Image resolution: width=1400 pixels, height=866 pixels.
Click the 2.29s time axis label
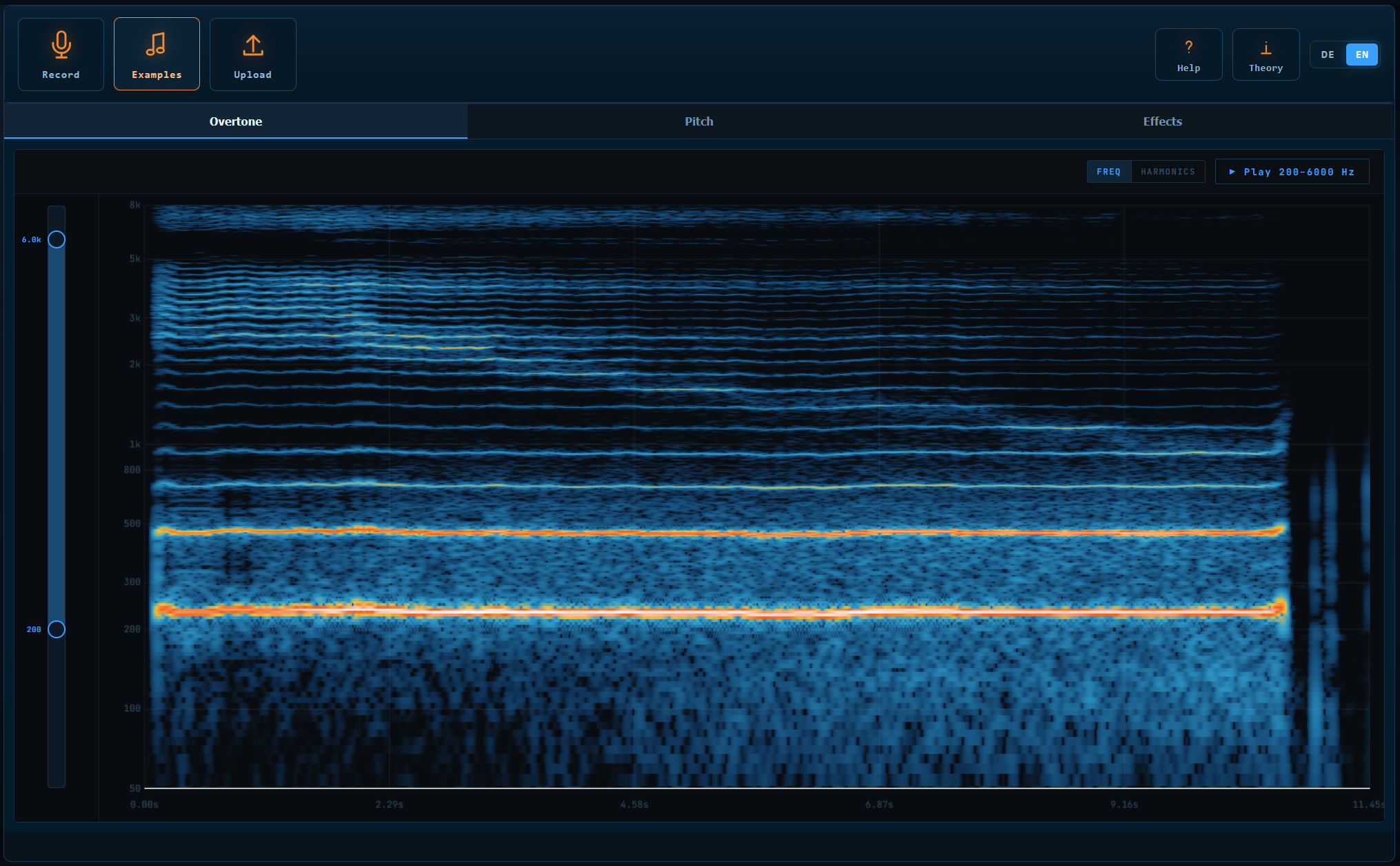click(389, 805)
